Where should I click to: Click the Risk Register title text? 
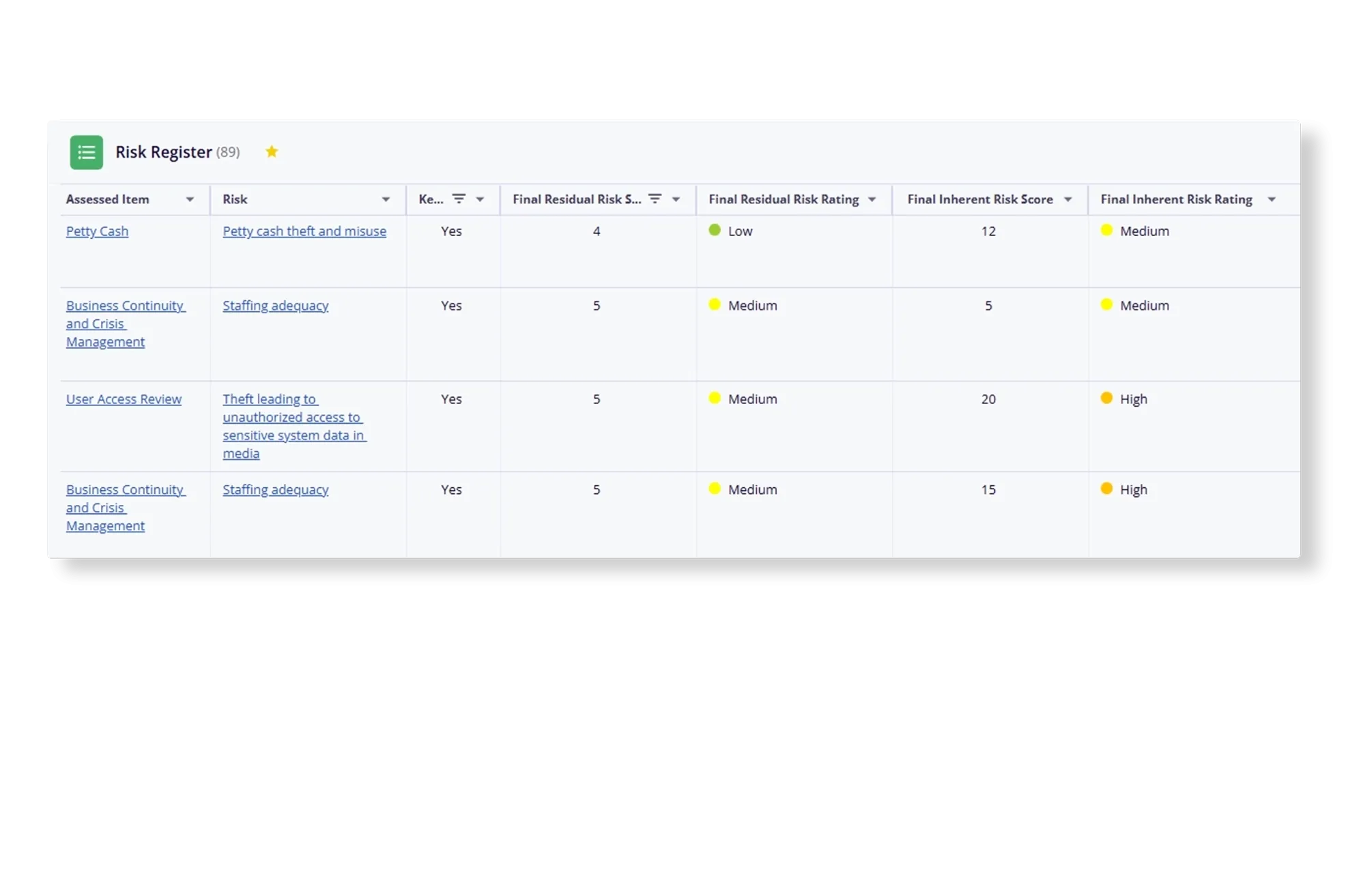coord(163,151)
